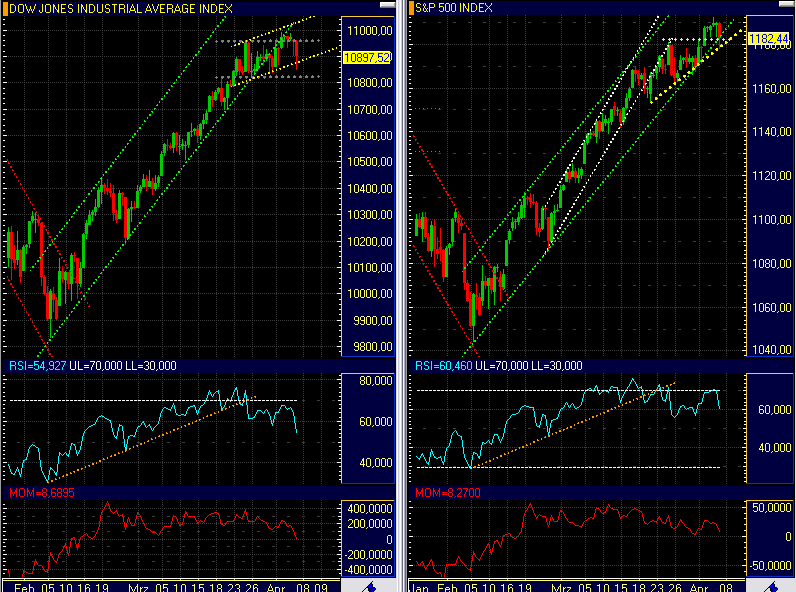This screenshot has width=796, height=592.
Task: Click the 400,0000 momentum axis value
Action: point(370,508)
